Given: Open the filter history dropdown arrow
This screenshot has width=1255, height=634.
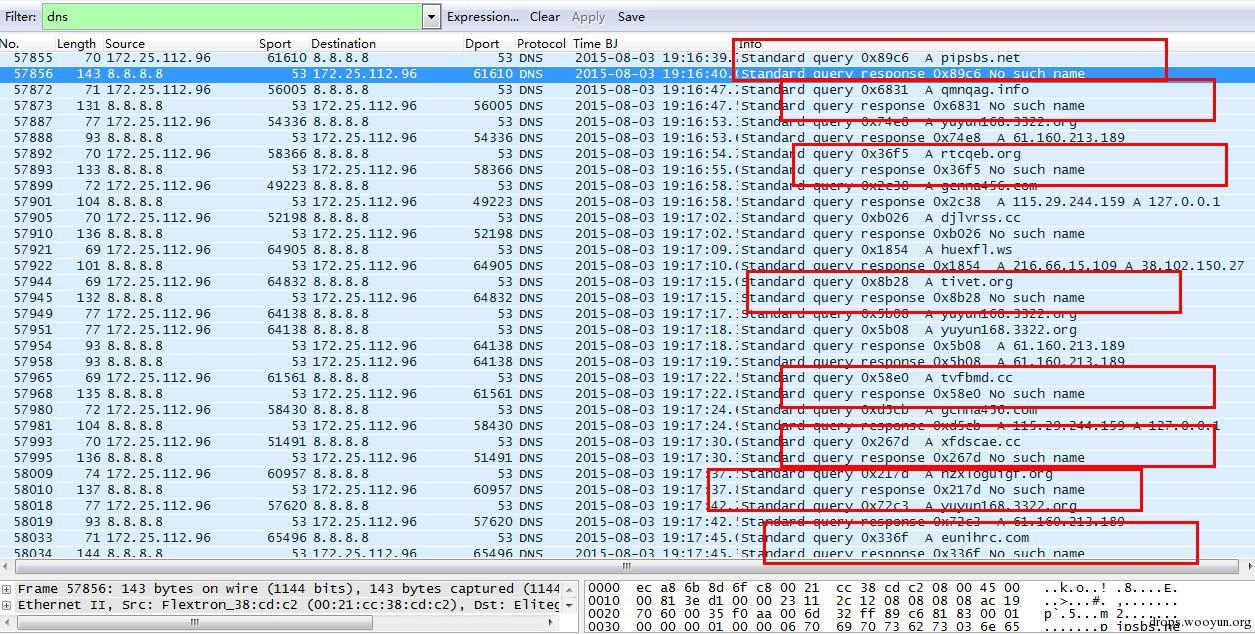Looking at the screenshot, I should tap(431, 17).
